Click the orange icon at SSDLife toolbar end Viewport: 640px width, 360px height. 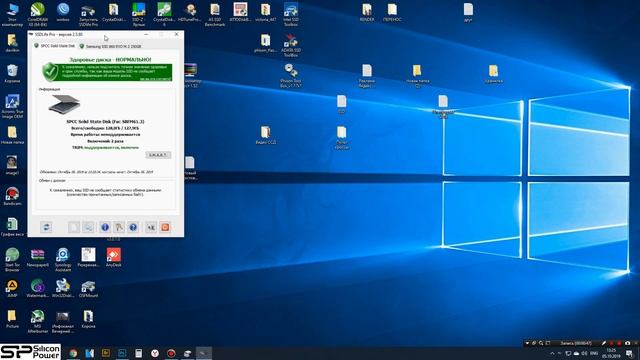pos(165,227)
